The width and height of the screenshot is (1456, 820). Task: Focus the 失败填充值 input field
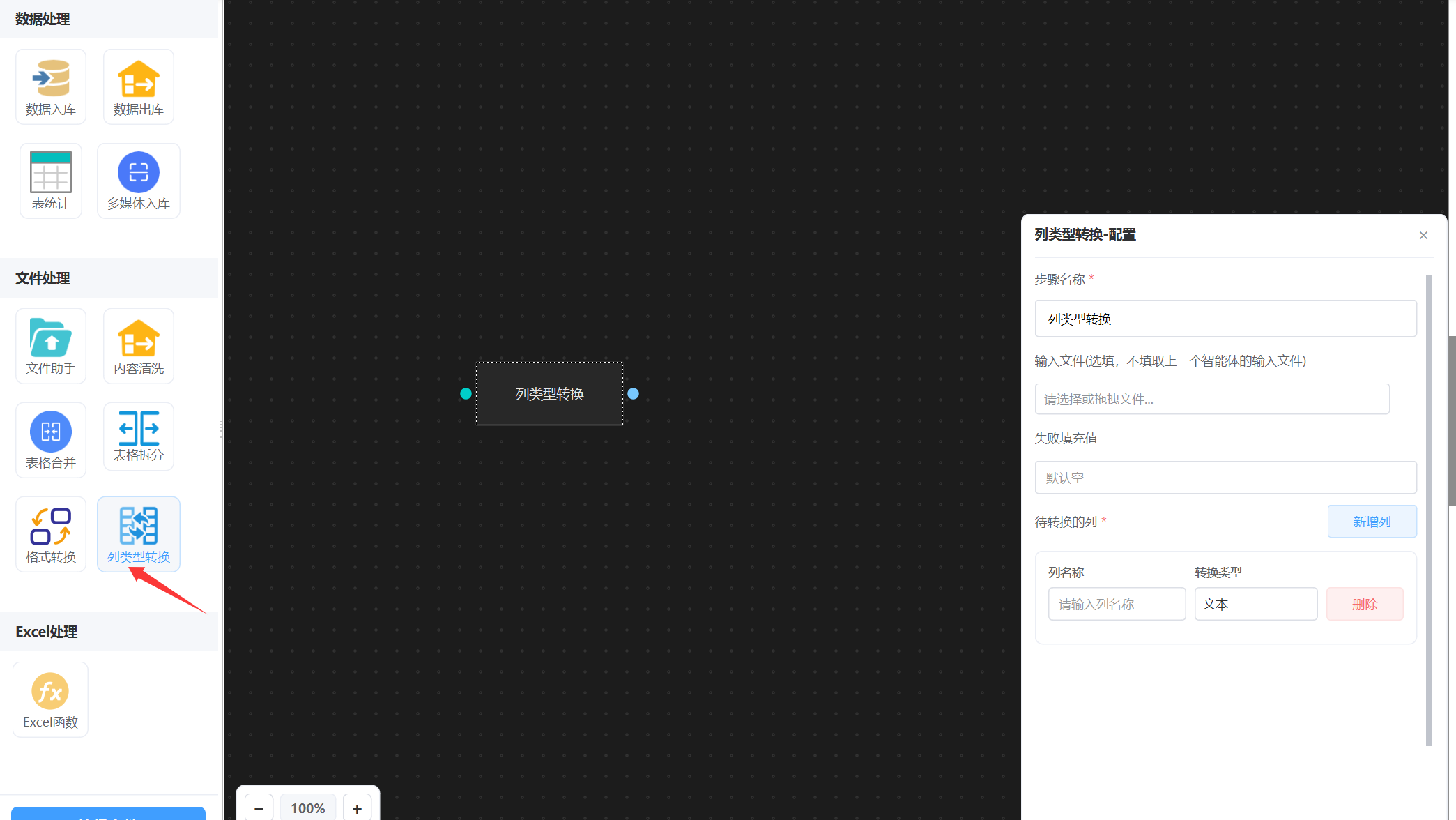pos(1225,478)
